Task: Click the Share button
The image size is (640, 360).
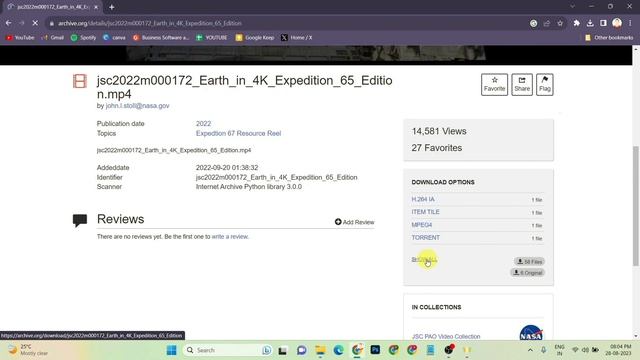Action: click(522, 84)
